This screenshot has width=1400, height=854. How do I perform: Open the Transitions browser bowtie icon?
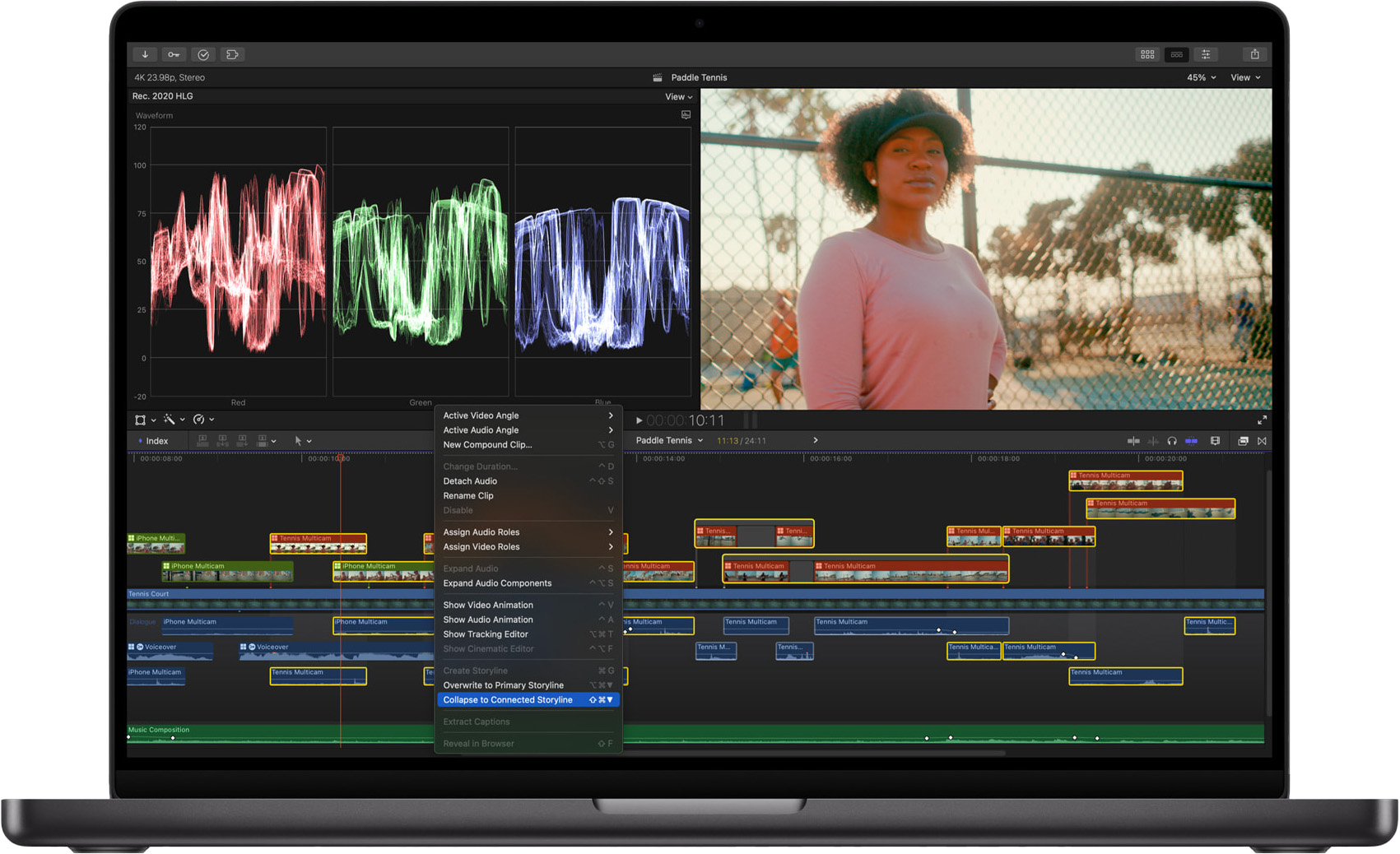pos(1262,441)
